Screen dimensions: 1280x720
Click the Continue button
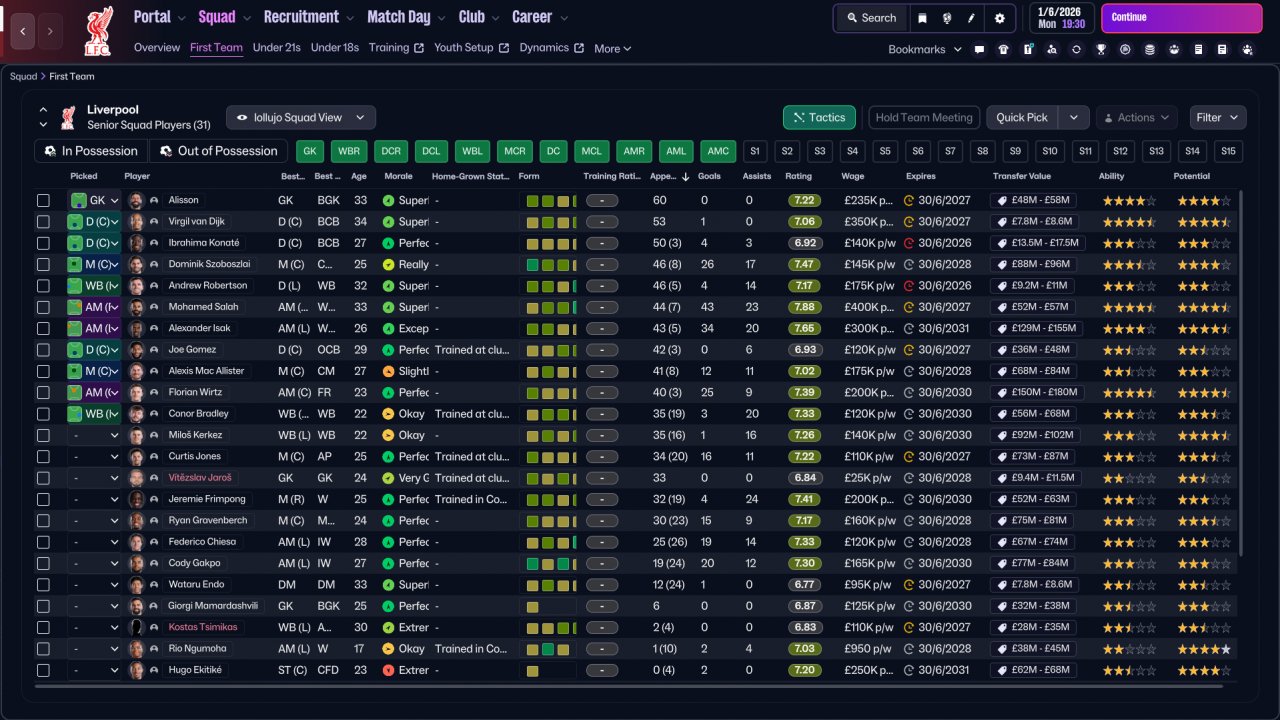pos(1181,18)
